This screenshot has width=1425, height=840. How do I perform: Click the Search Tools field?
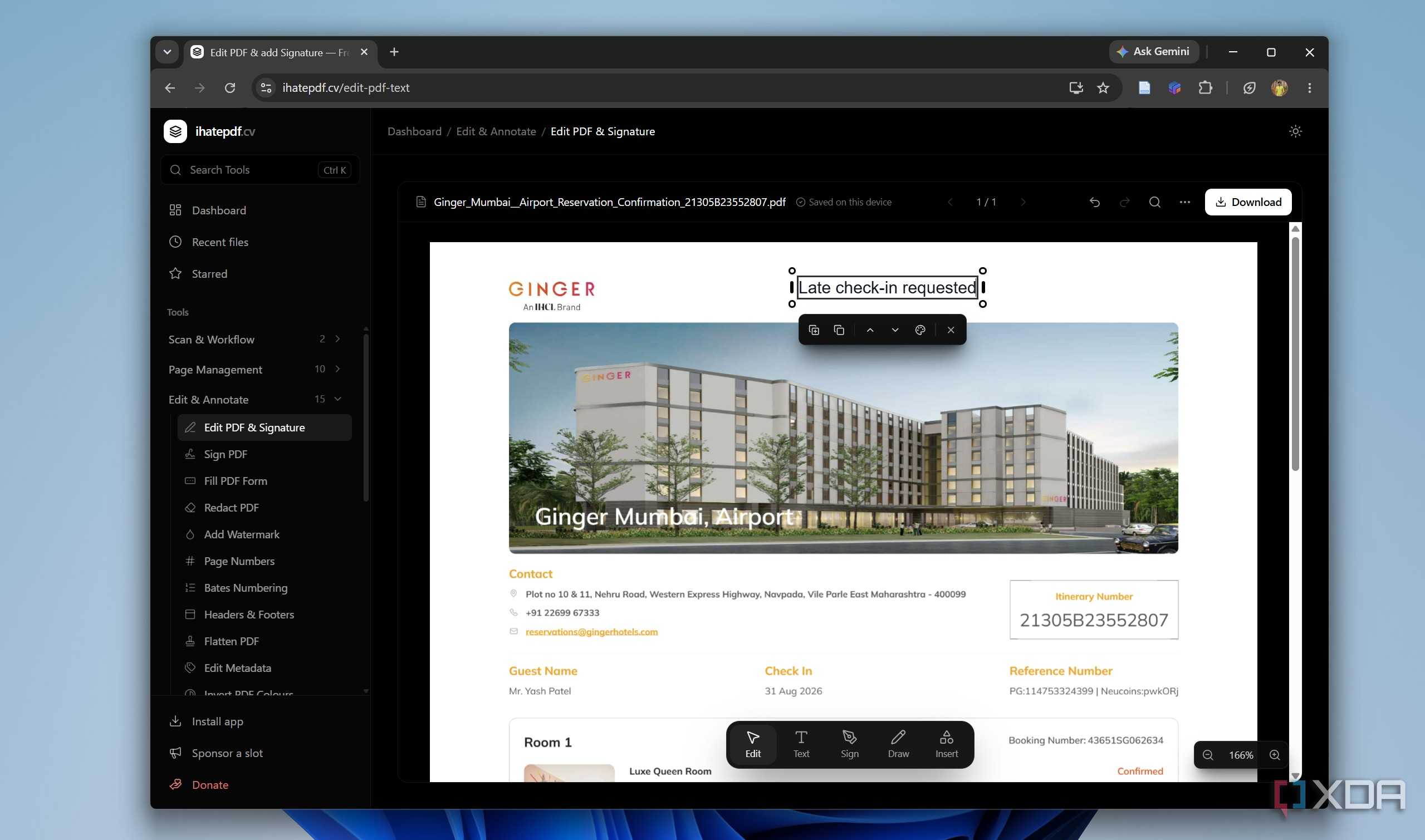261,170
